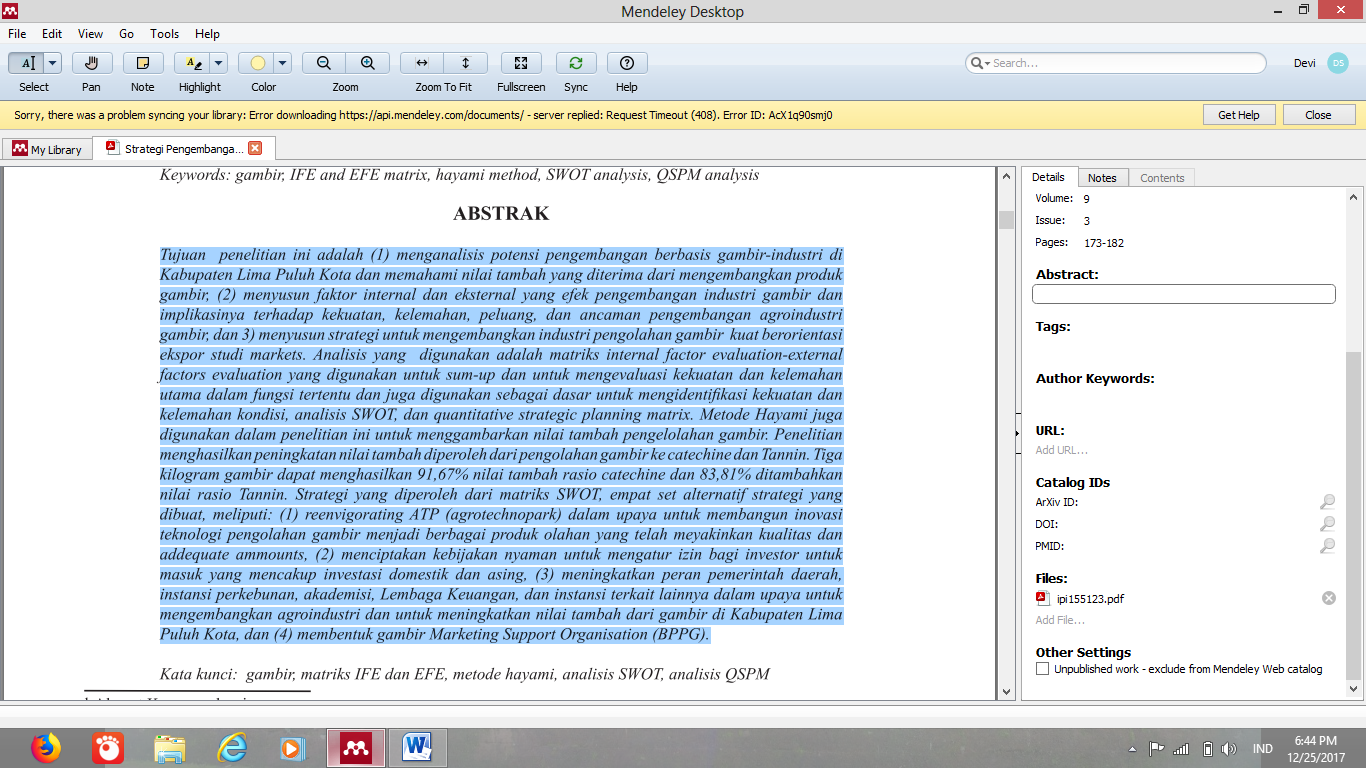Viewport: 1366px width, 768px height.
Task: Open the File menu
Action: (x=17, y=34)
